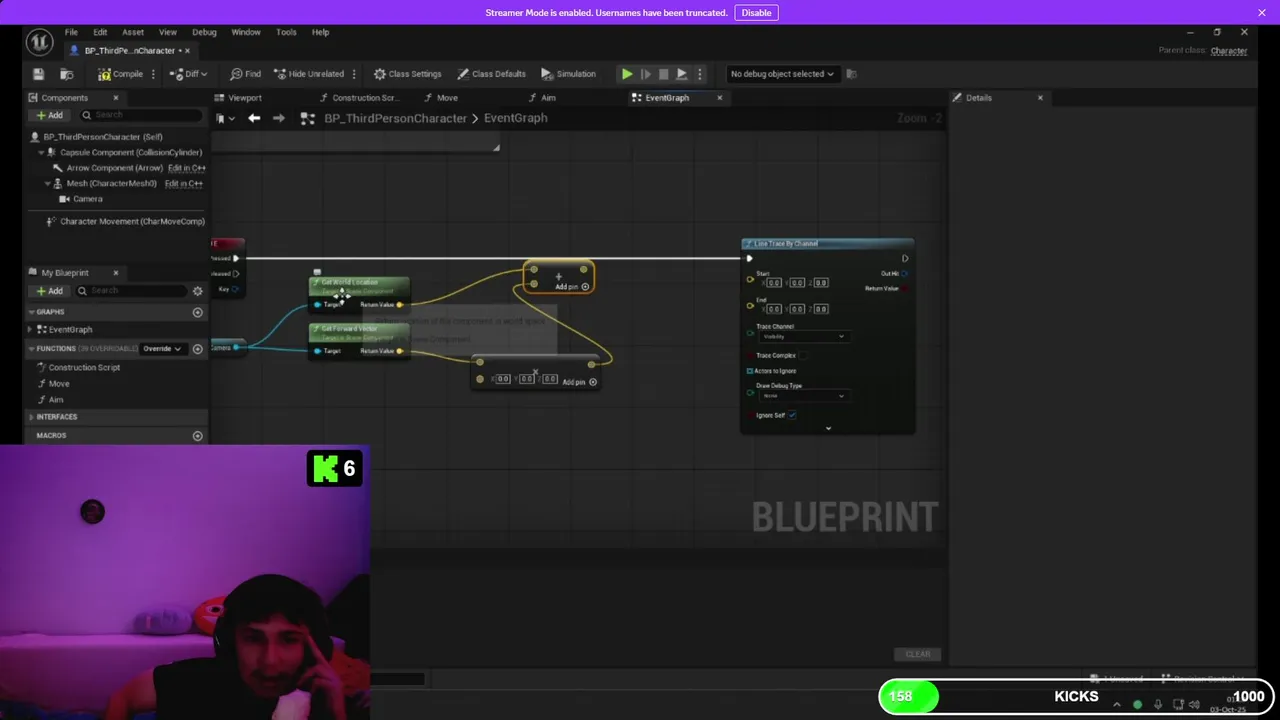Open the graph bookmarks dropdown icon
This screenshot has height=720, width=1280.
pyautogui.click(x=225, y=118)
